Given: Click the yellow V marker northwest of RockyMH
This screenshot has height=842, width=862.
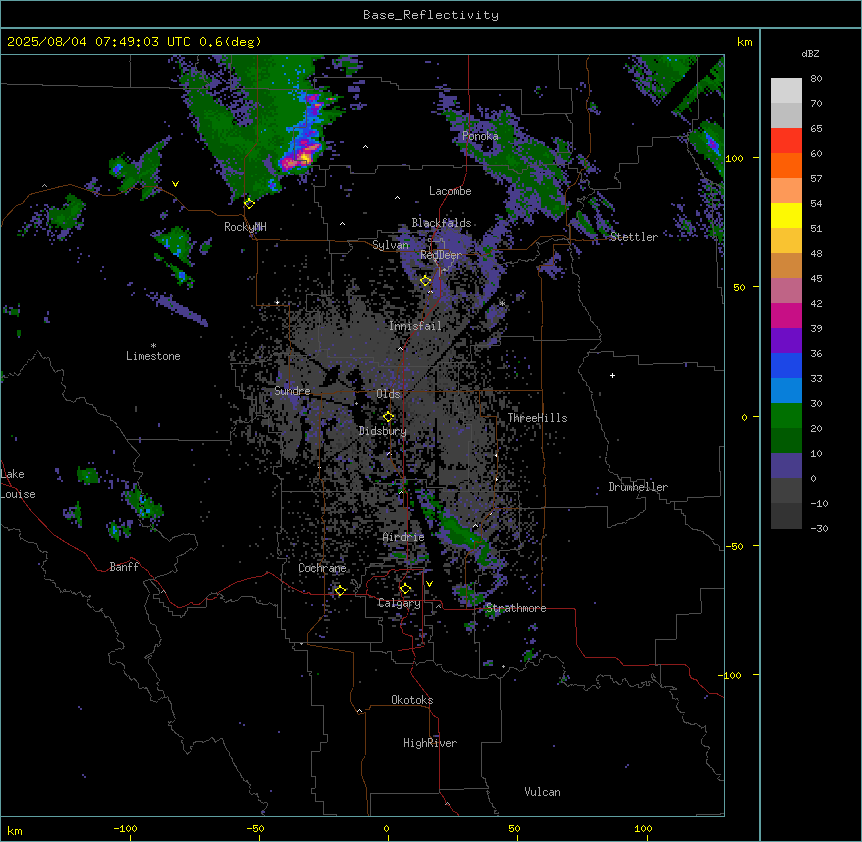Looking at the screenshot, I should (x=175, y=184).
